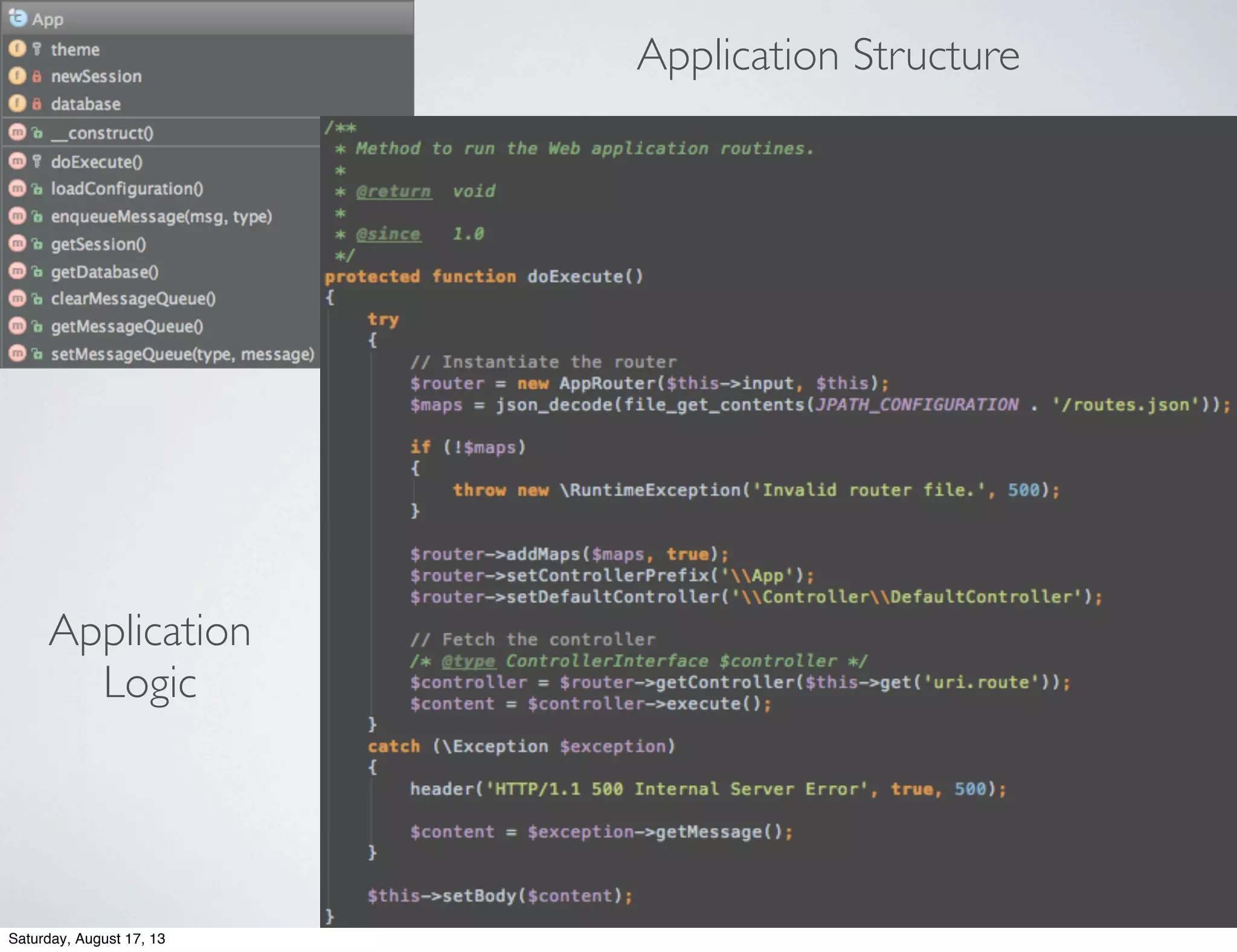The image size is (1237, 952).
Task: Select loadConfiguration() in structure list
Action: coord(161,189)
